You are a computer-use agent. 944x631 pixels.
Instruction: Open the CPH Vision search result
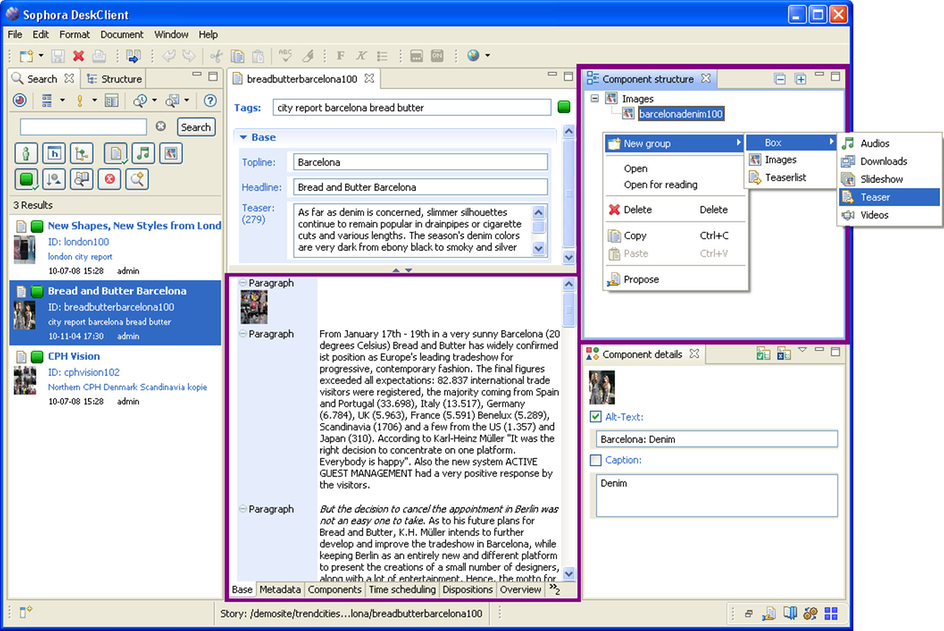[x=116, y=379]
